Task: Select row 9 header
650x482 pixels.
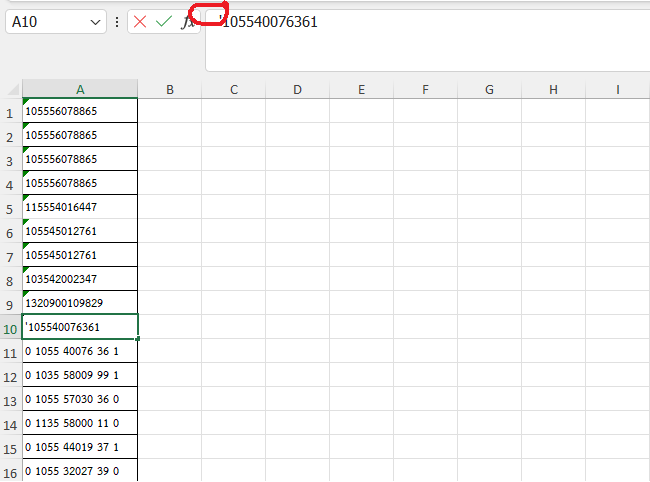Action: (x=10, y=305)
